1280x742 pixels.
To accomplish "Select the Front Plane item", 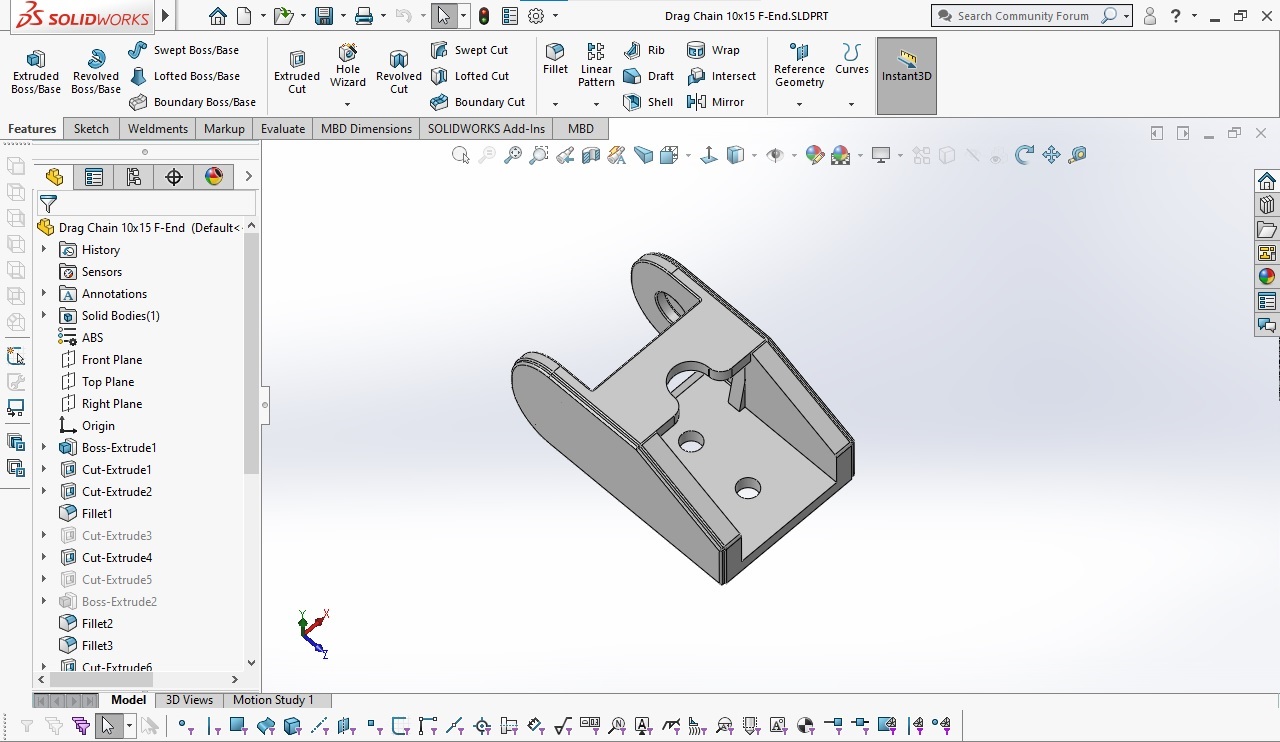I will click(101, 359).
